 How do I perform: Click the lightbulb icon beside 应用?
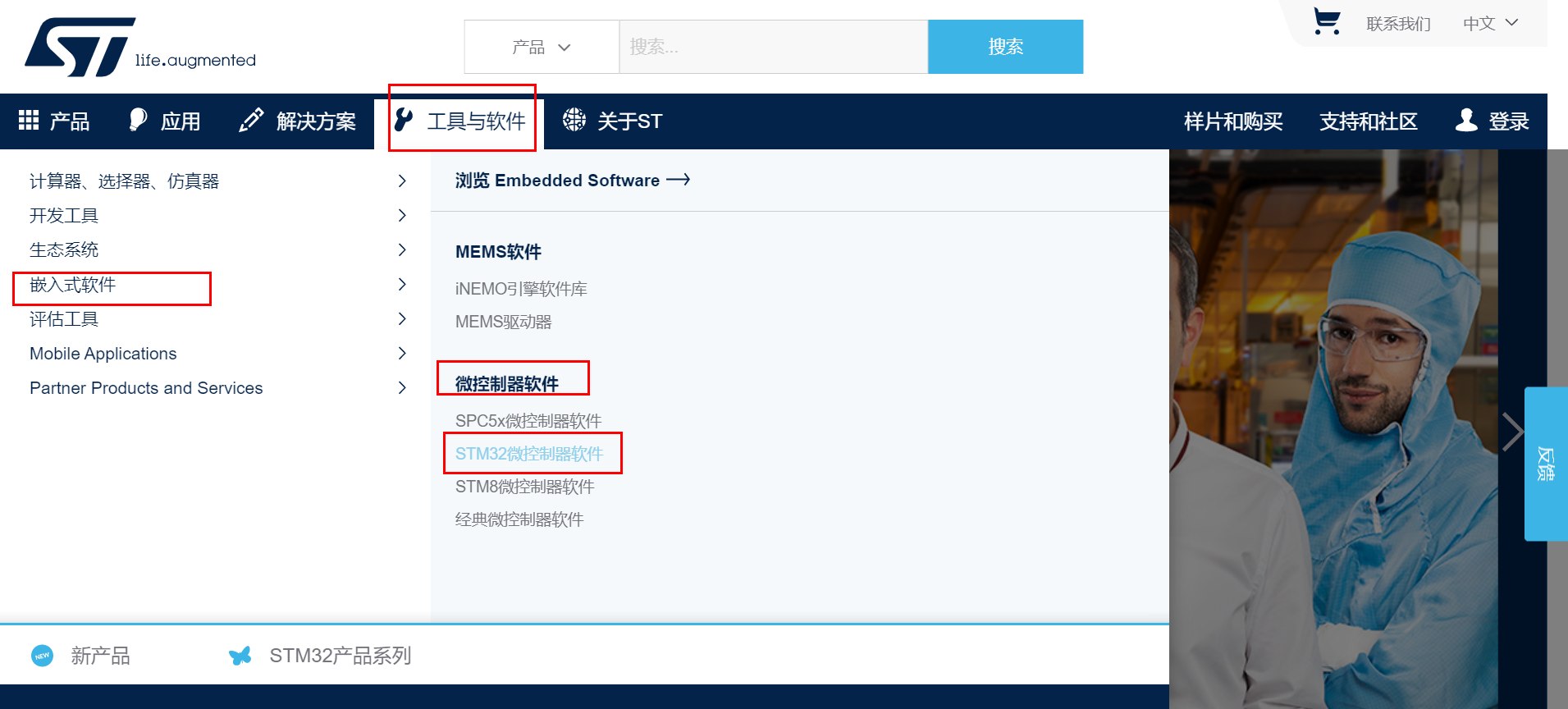coord(138,120)
